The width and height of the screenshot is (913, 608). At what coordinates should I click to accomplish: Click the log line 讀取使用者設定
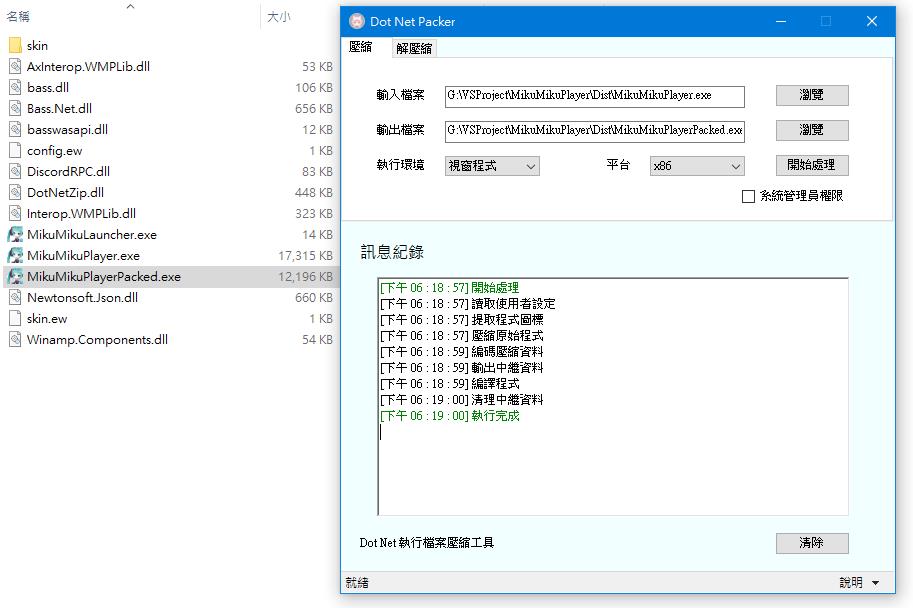[x=468, y=304]
